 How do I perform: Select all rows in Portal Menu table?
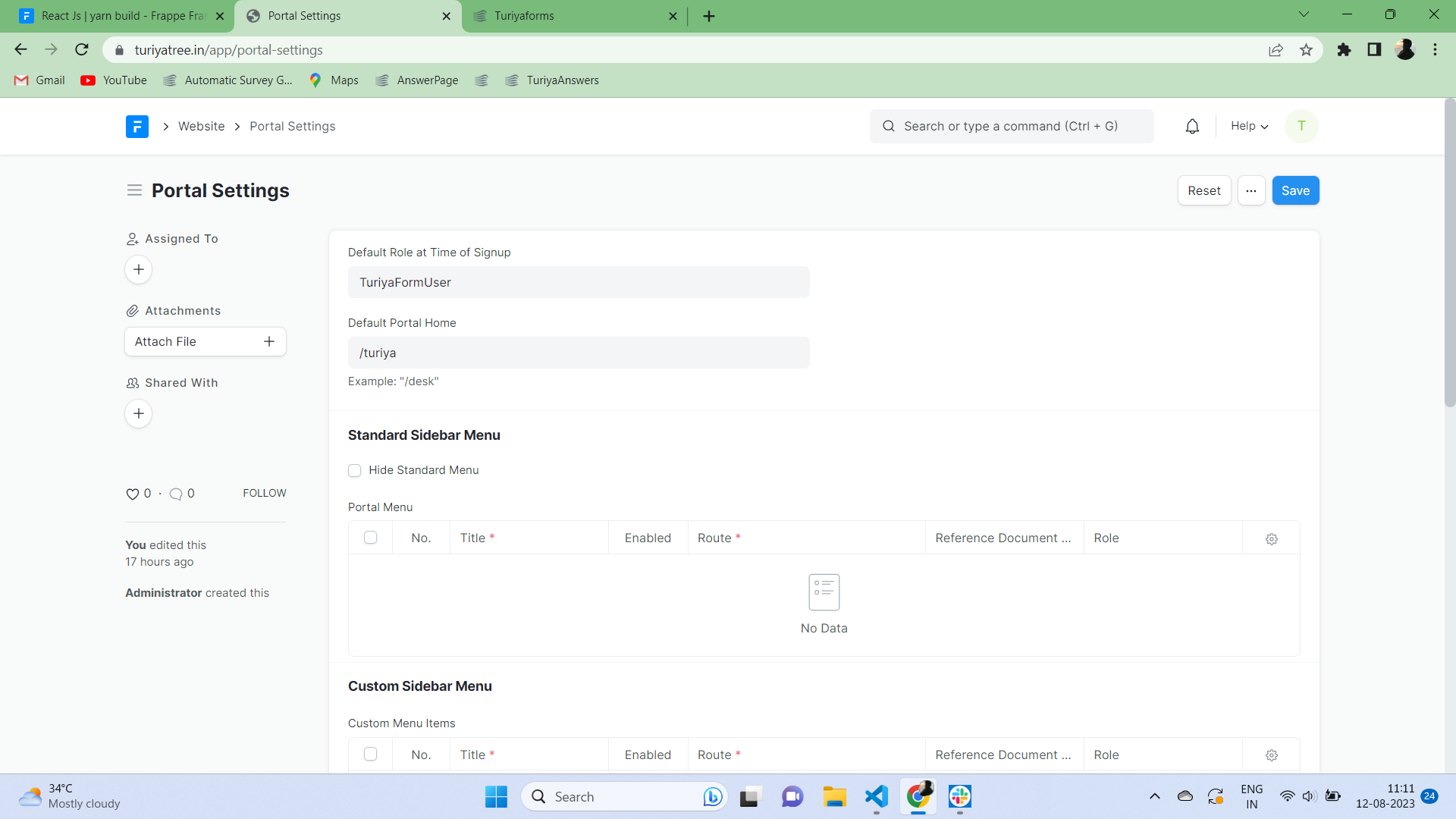pyautogui.click(x=370, y=538)
